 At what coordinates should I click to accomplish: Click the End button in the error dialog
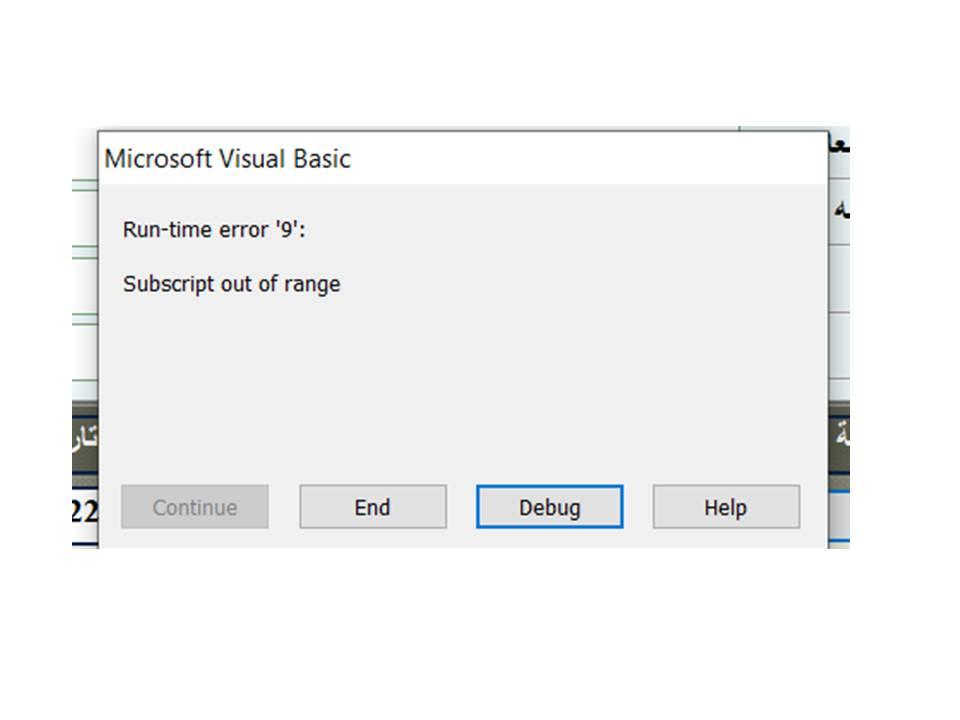pos(373,506)
